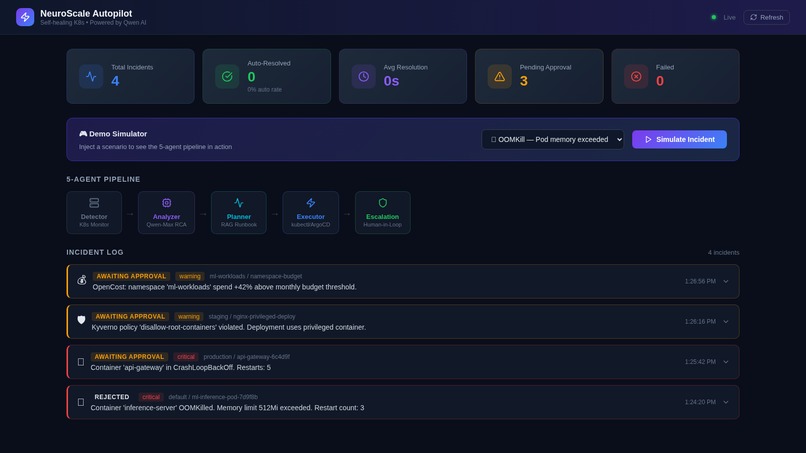Click the Refresh button
The width and height of the screenshot is (806, 453).
tap(766, 17)
